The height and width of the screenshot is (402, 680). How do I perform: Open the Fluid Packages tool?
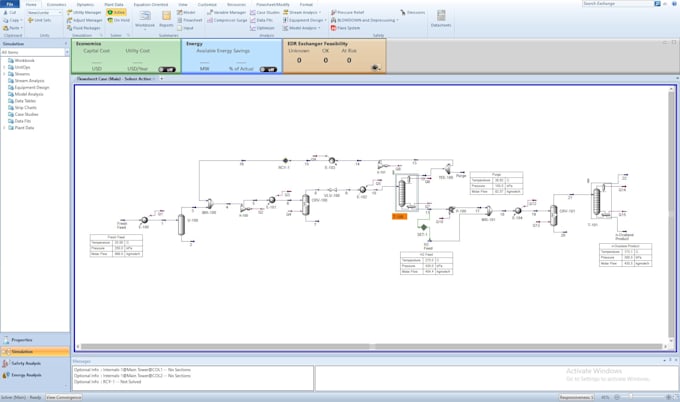(x=85, y=27)
